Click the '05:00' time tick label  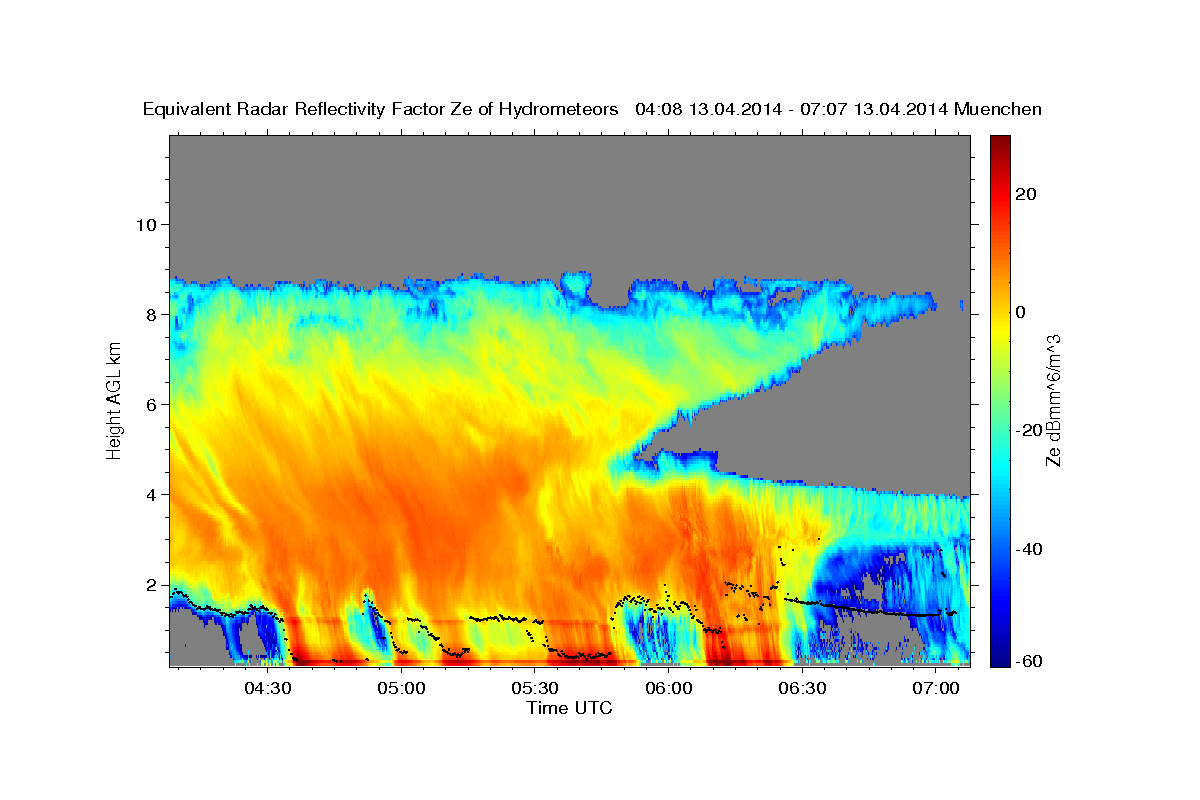click(401, 689)
